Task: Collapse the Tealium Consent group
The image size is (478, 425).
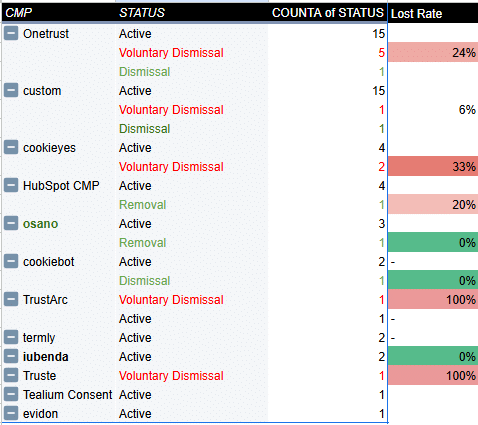Action: tap(11, 394)
